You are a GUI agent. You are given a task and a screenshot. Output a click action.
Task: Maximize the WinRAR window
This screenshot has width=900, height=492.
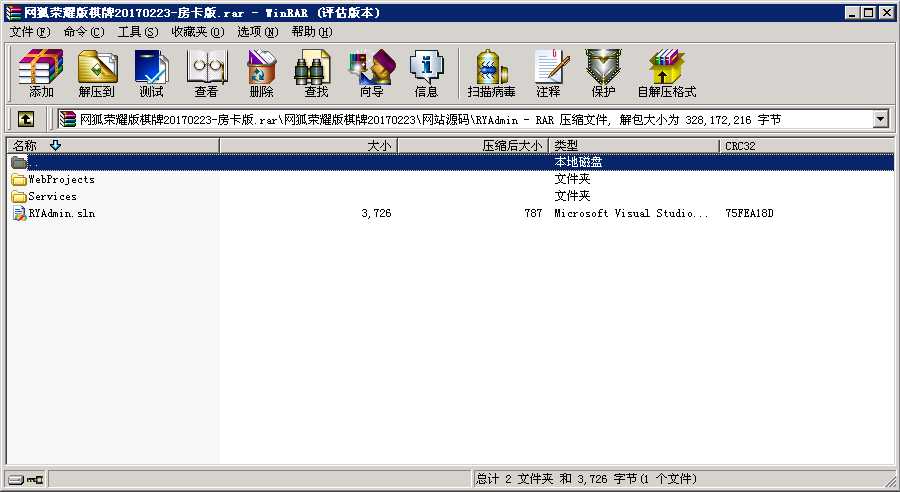tap(869, 13)
